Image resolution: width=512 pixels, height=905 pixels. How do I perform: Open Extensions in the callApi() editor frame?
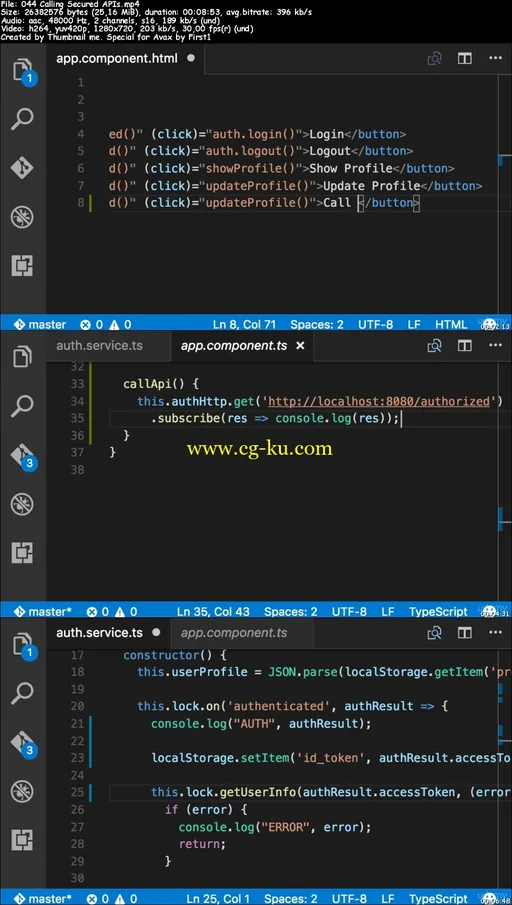[x=23, y=553]
